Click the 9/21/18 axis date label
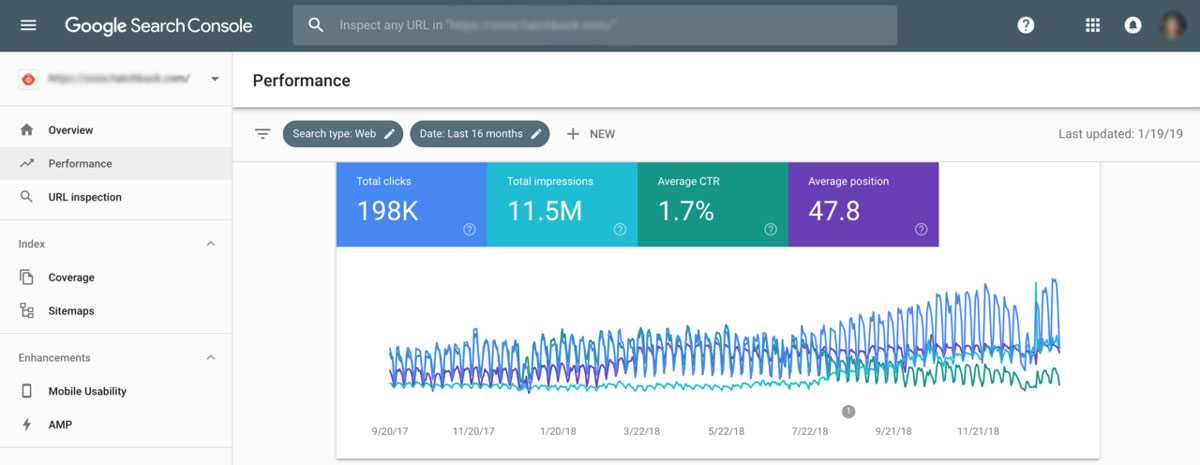1200x465 pixels. point(894,432)
